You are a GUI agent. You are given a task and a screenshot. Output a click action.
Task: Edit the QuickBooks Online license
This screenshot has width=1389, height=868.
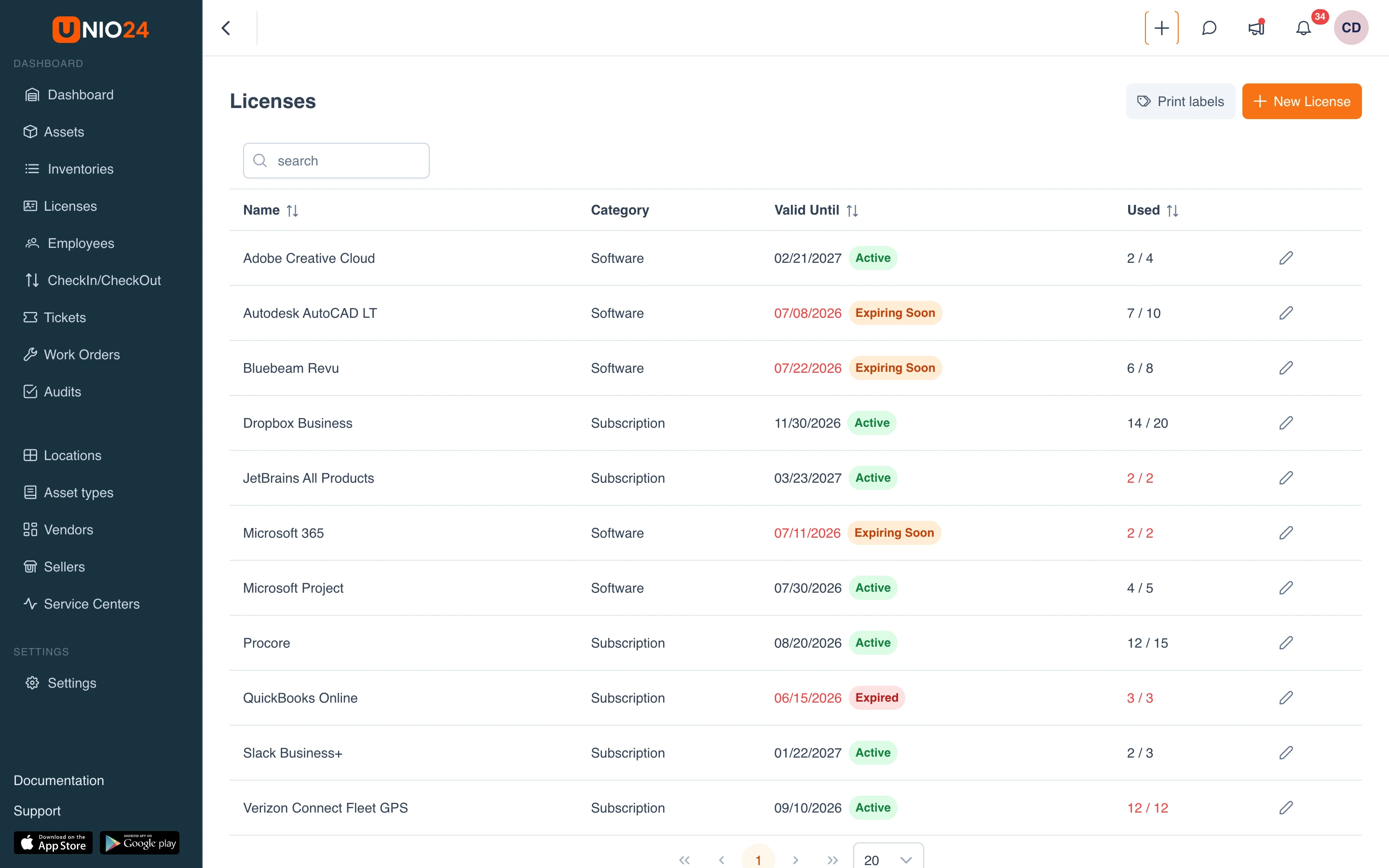1286,698
